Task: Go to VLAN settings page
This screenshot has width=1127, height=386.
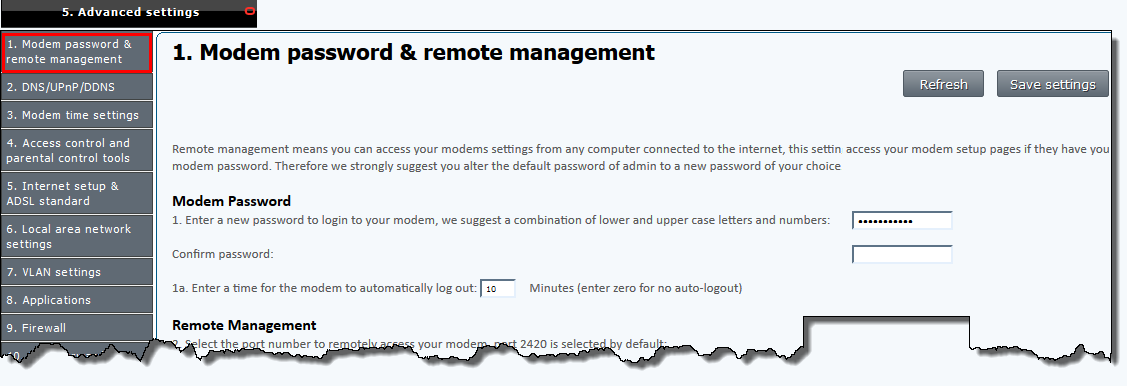Action: tap(76, 272)
